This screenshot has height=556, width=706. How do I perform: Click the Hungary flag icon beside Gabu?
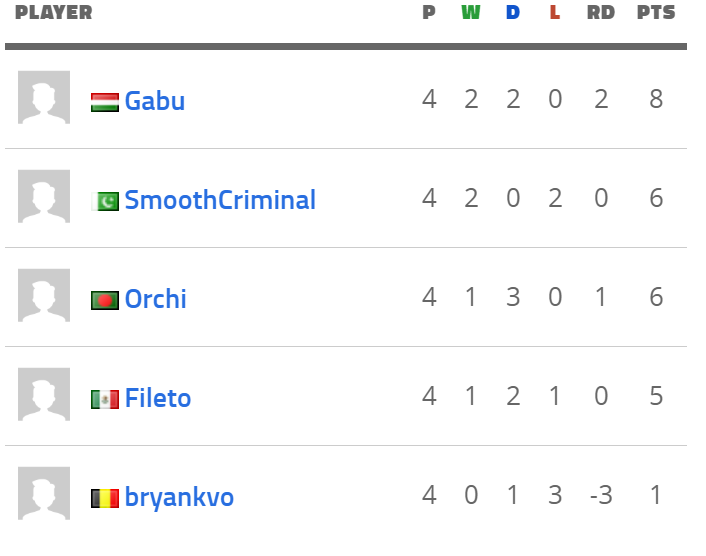tap(105, 102)
